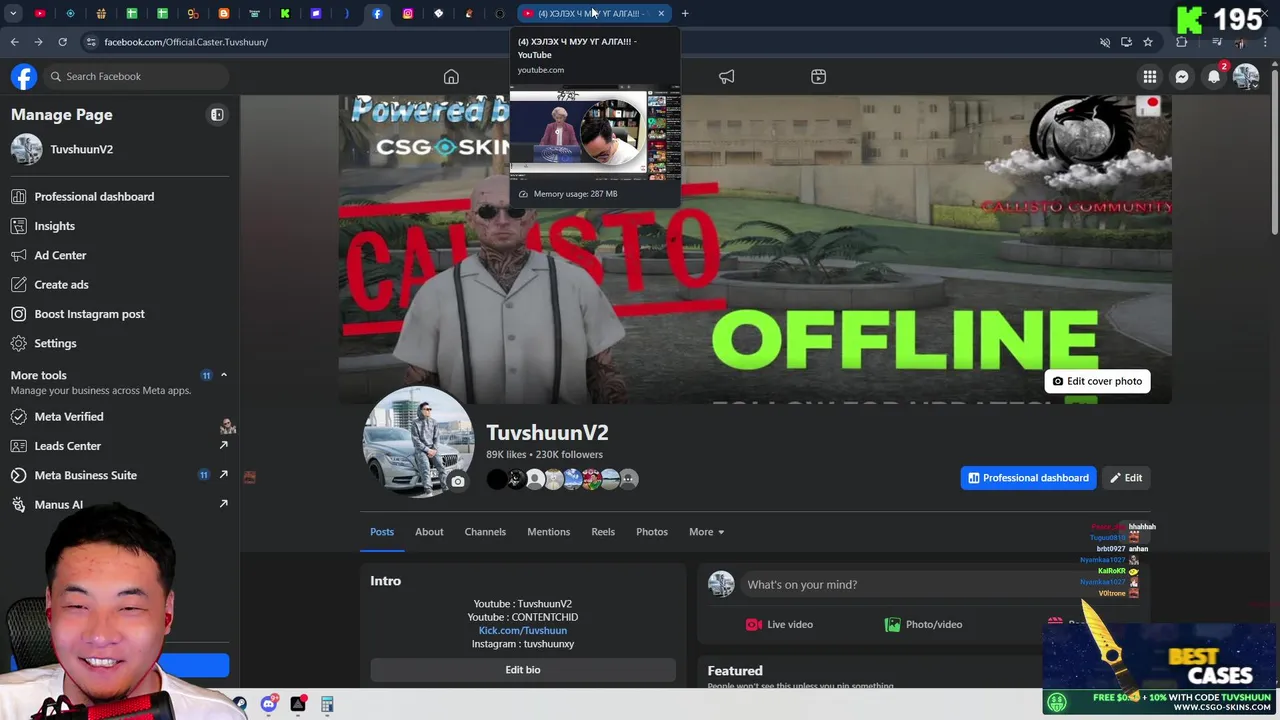
Task: Go back with the browser back arrow
Action: (x=14, y=42)
